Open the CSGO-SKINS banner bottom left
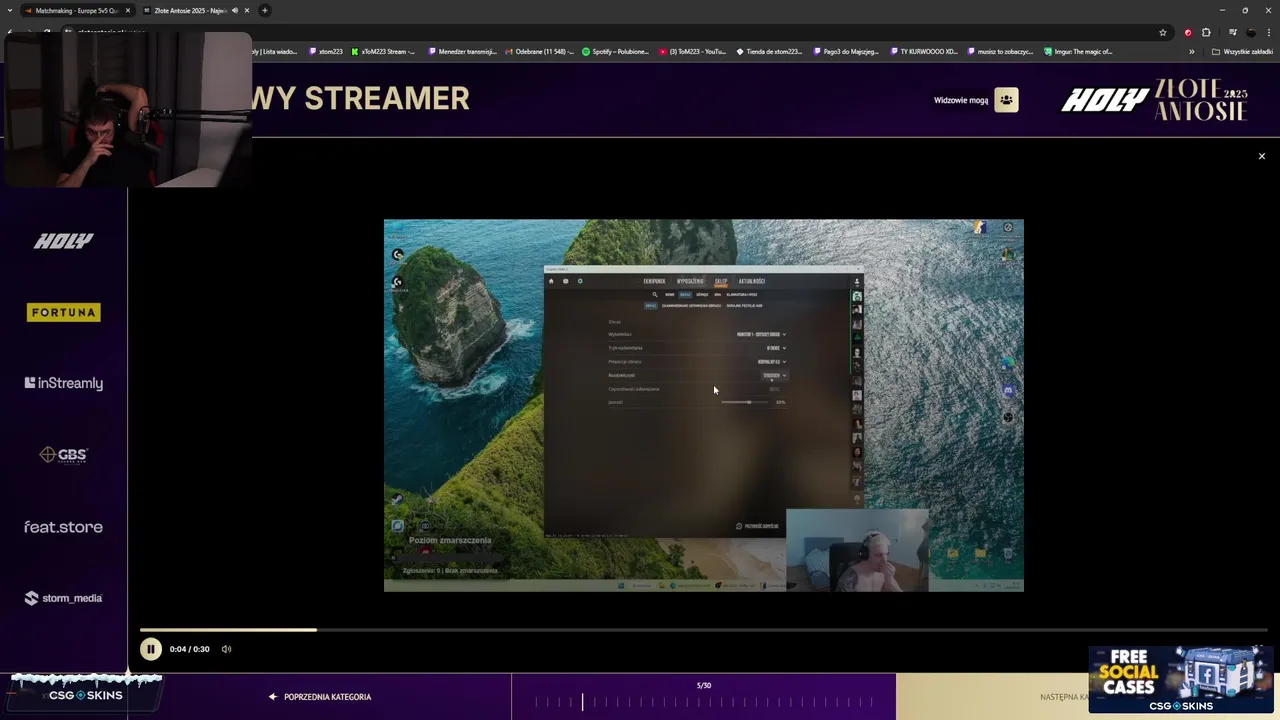The width and height of the screenshot is (1280, 720). coord(84,692)
